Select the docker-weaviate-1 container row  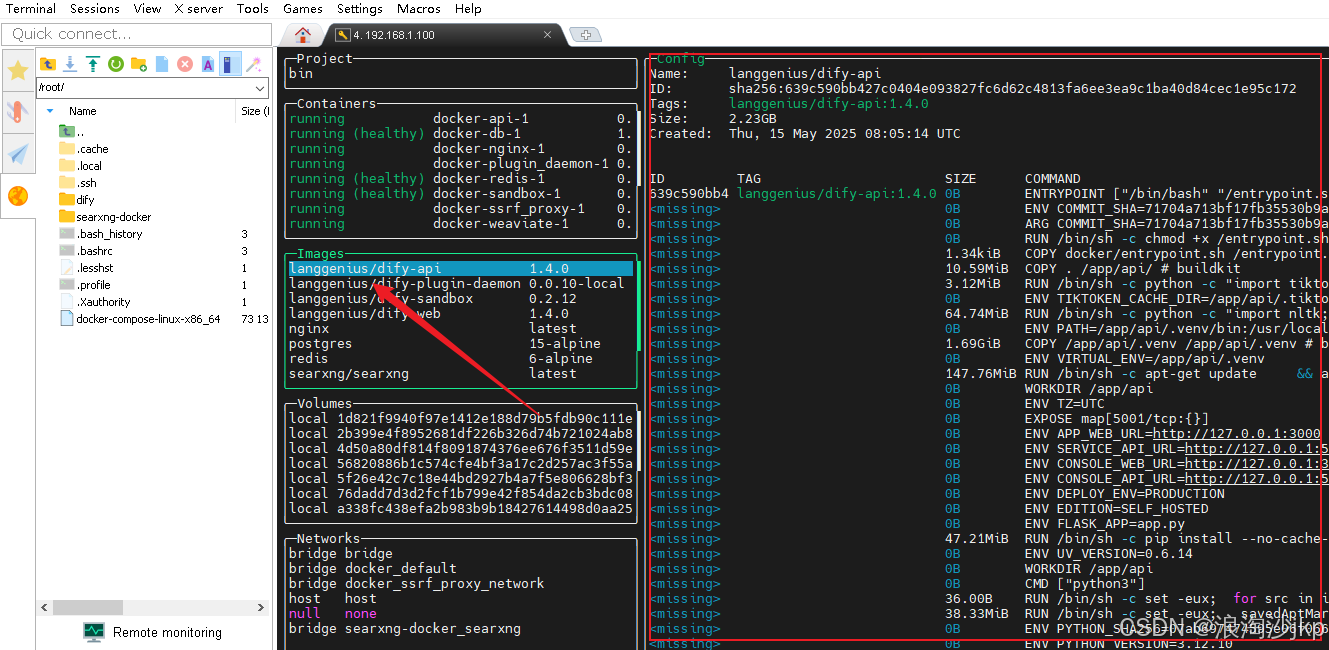click(x=461, y=224)
